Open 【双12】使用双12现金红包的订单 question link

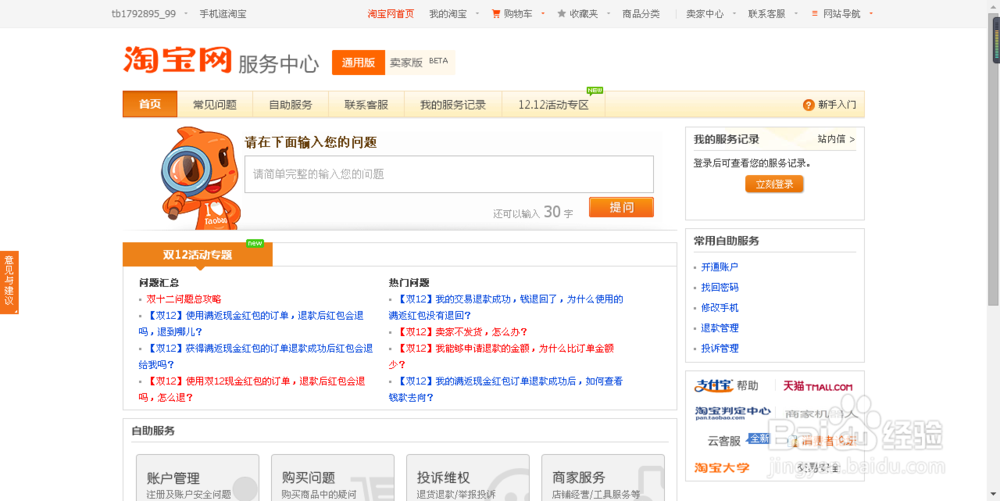[252, 389]
